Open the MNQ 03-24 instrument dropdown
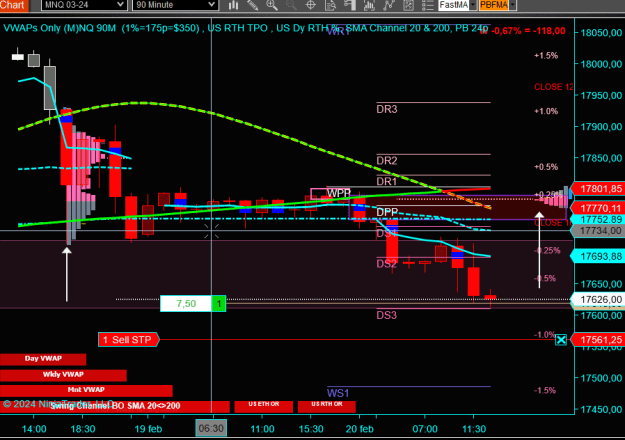The height and width of the screenshot is (440, 625). point(84,5)
